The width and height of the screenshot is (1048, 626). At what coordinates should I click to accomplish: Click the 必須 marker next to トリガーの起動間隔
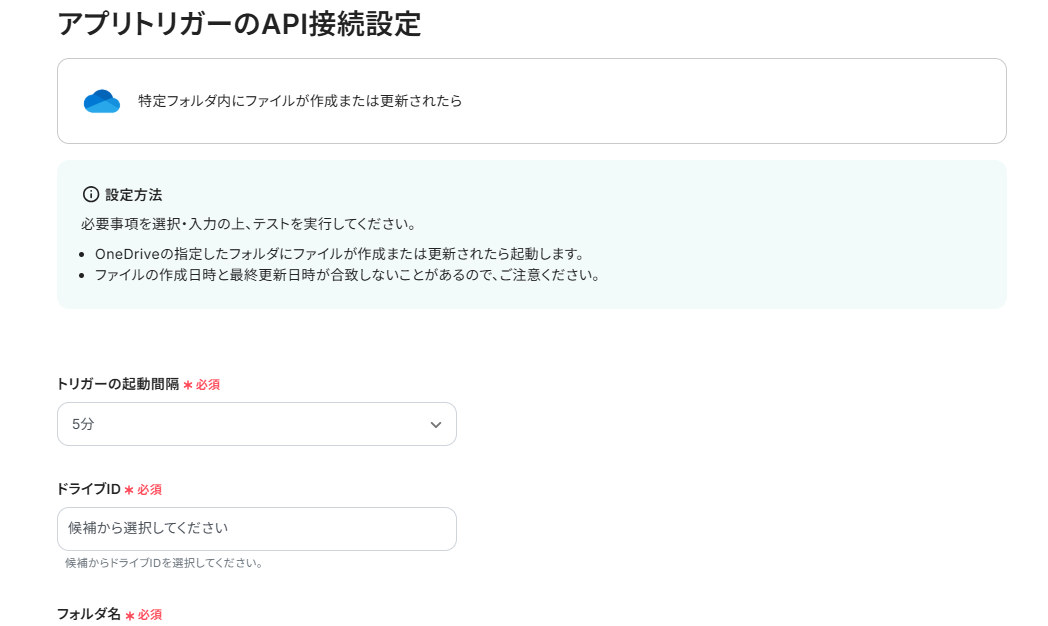[x=207, y=385]
